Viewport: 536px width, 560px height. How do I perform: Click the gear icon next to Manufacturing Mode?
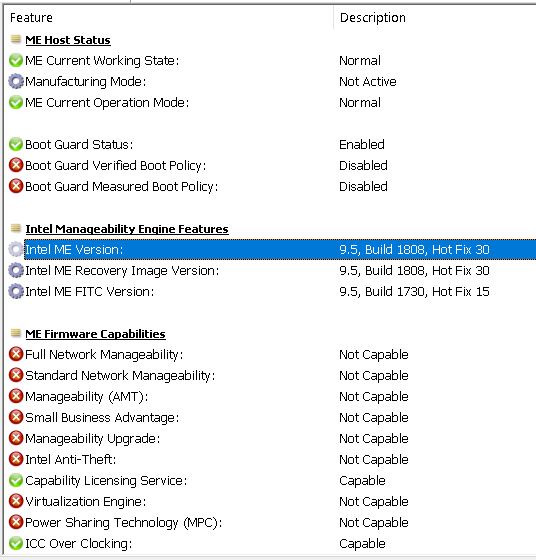[16, 81]
